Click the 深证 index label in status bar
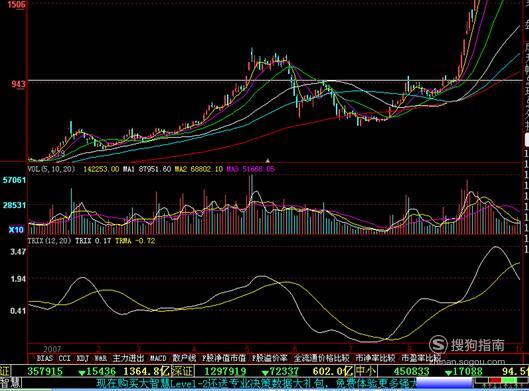 pyautogui.click(x=182, y=371)
